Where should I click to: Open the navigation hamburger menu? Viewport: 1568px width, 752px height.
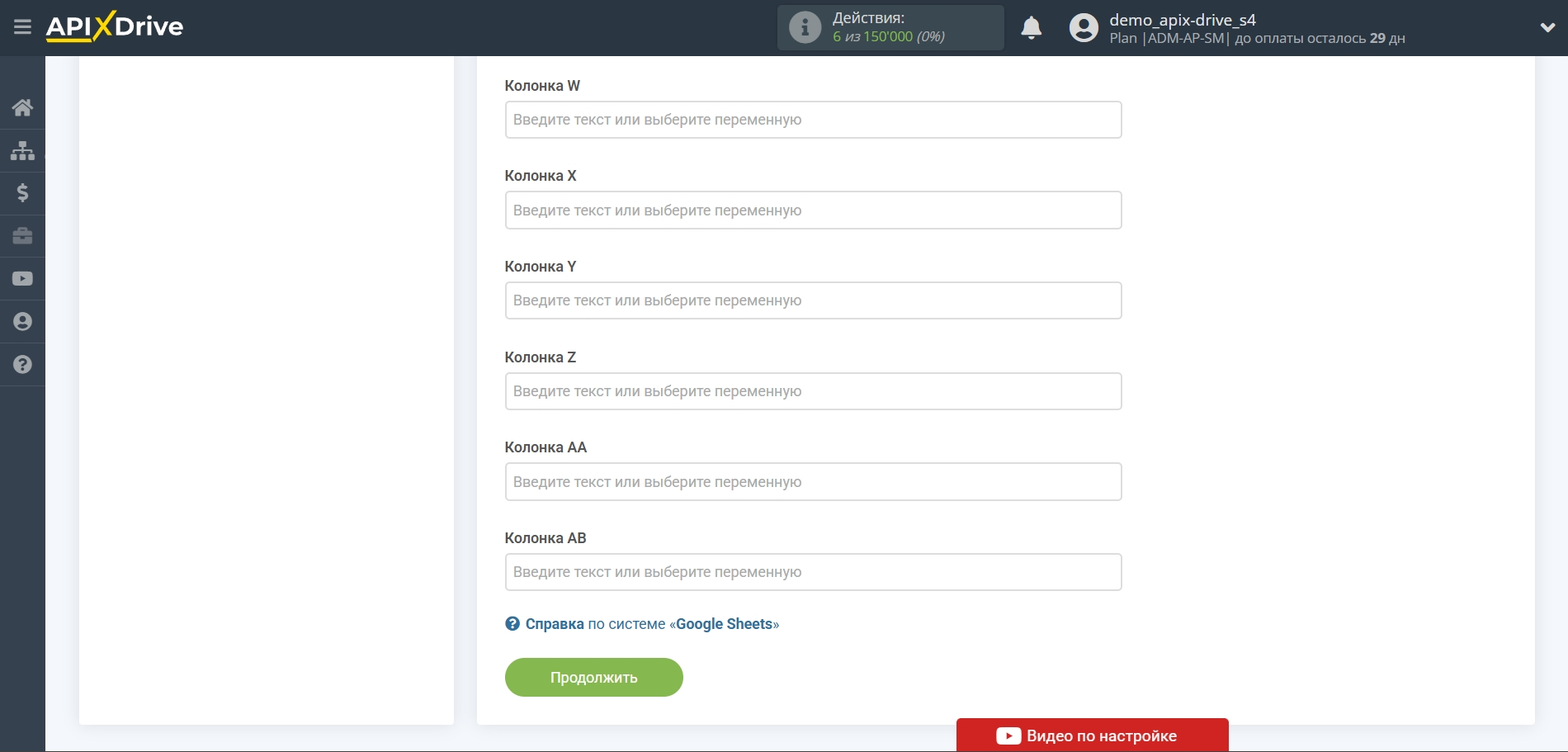(22, 27)
